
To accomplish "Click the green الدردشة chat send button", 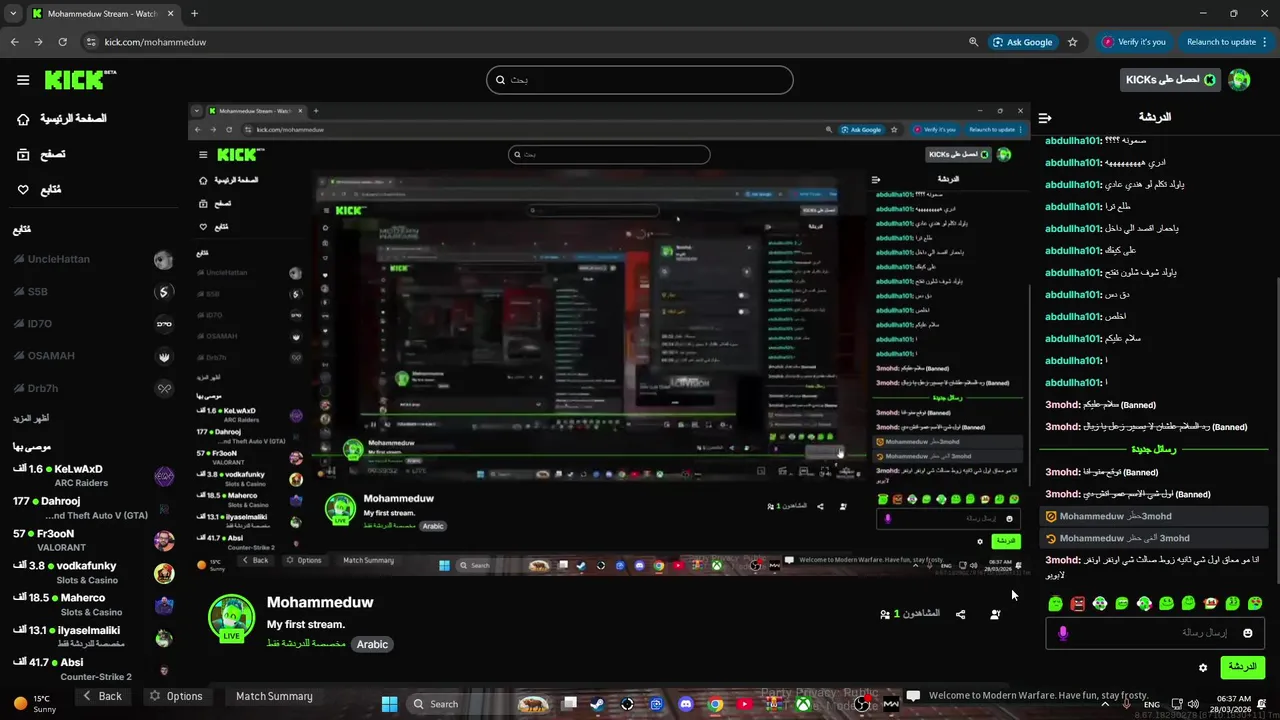I will click(1242, 667).
